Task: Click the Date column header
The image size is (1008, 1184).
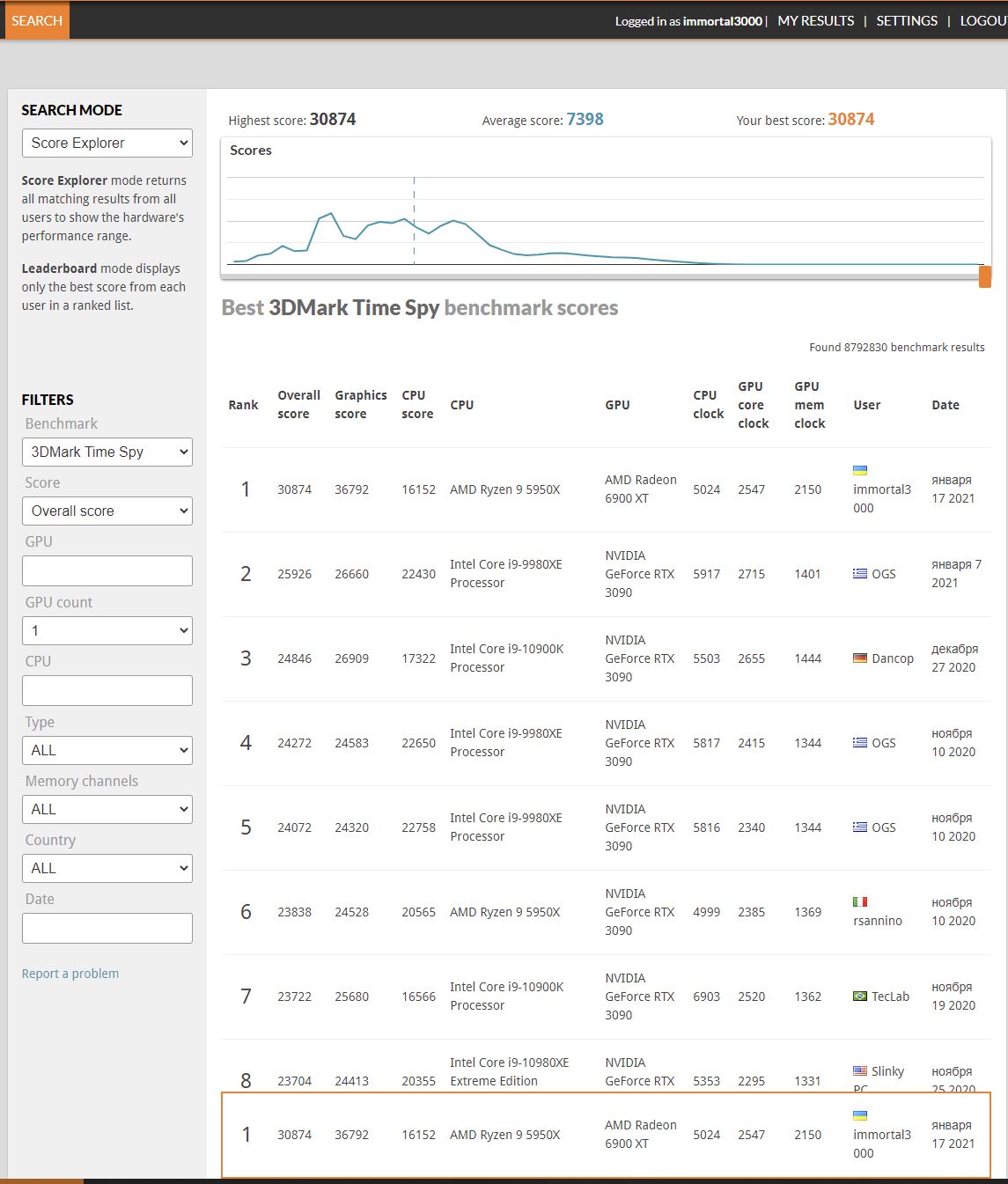Action: pyautogui.click(x=945, y=405)
